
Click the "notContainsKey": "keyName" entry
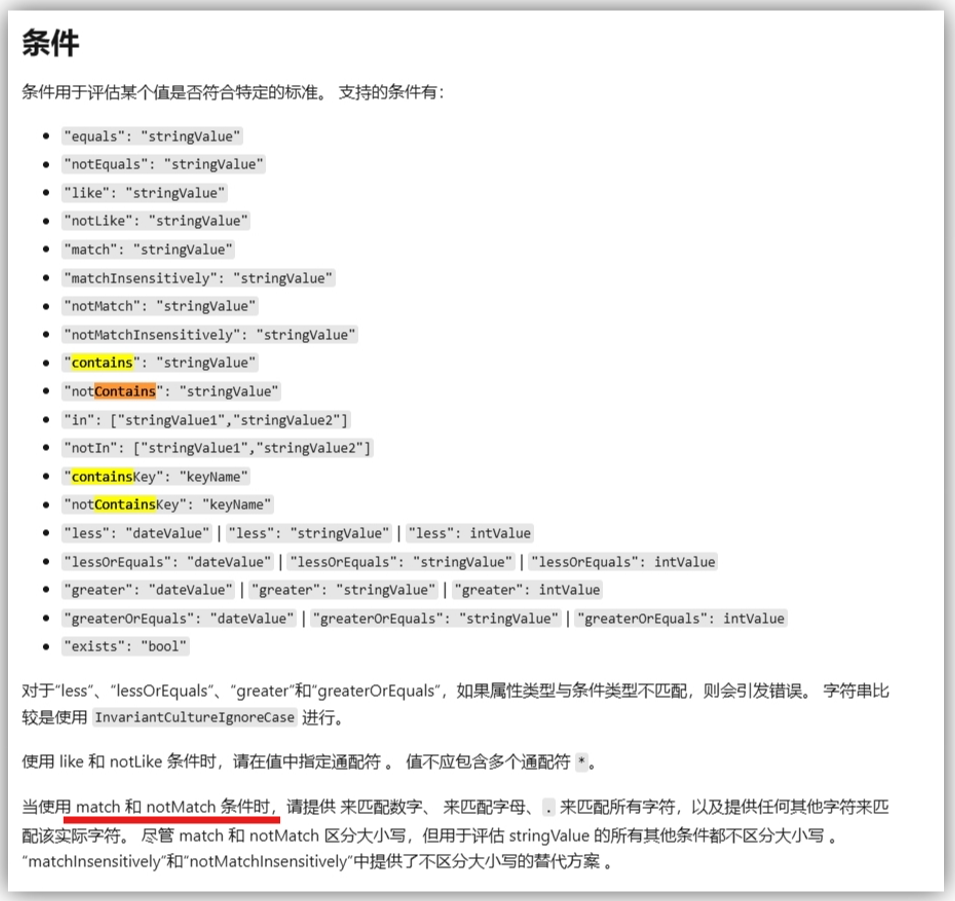coord(167,505)
